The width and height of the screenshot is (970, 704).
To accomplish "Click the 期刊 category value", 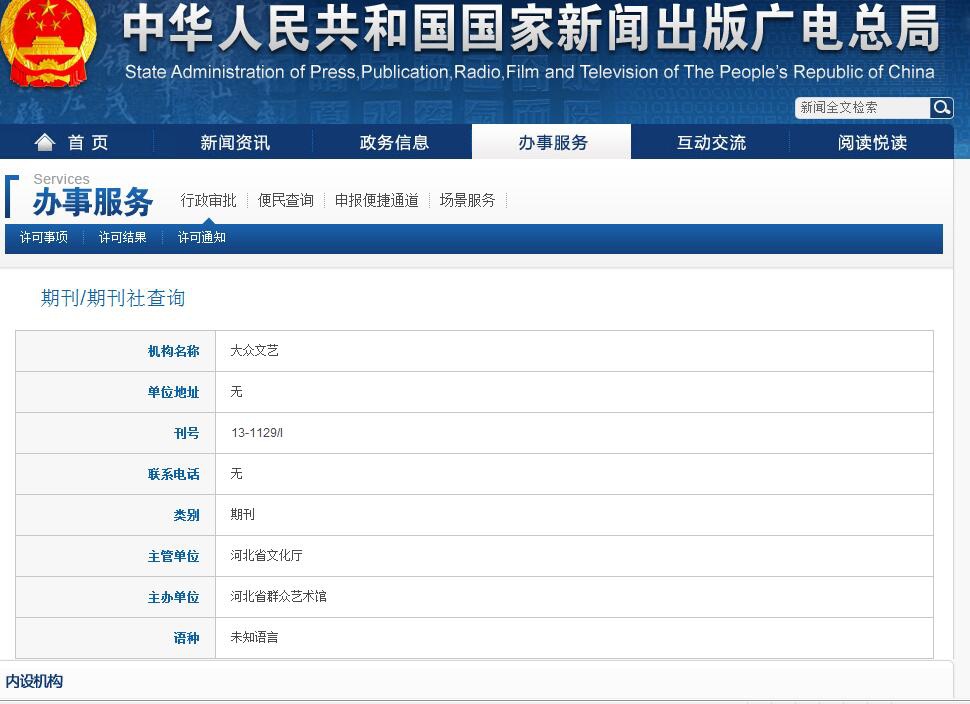I will point(242,515).
